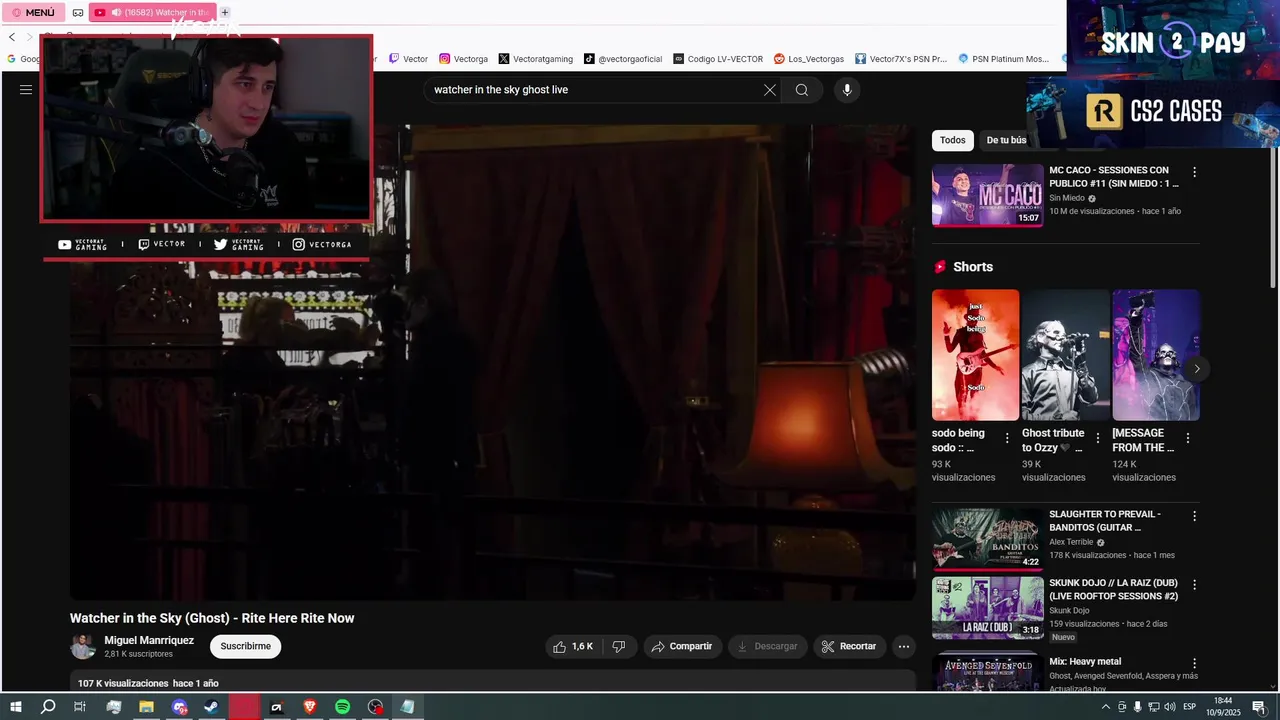Image resolution: width=1280 pixels, height=720 pixels.
Task: Open Brave browser from the taskbar
Action: pos(309,707)
